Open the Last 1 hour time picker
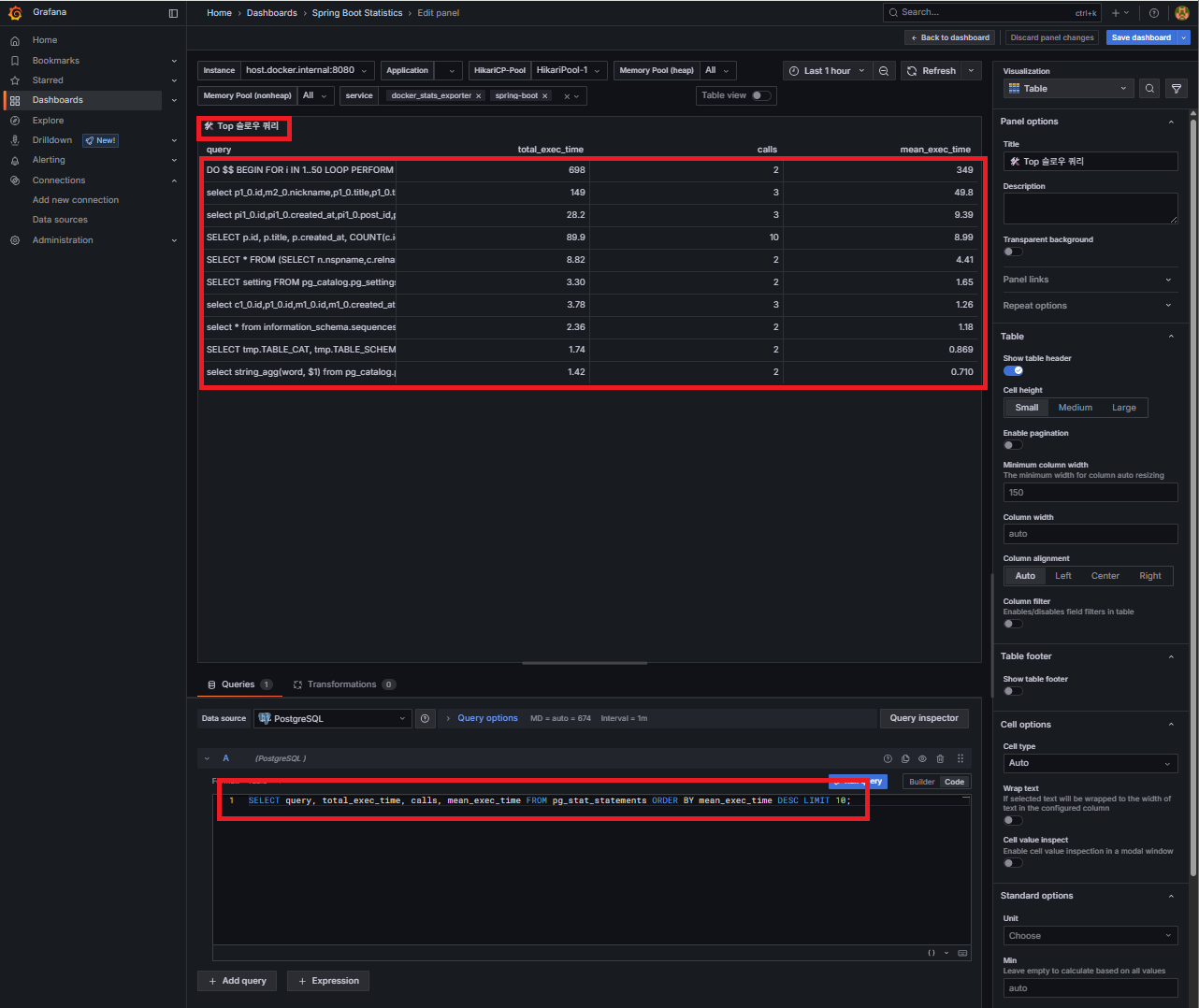 [x=828, y=71]
